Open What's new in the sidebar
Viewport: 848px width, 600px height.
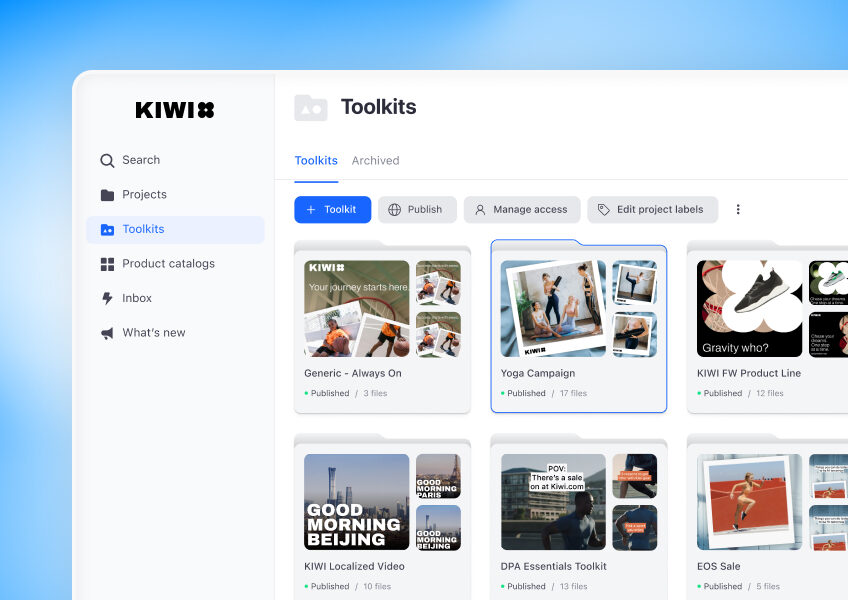[175, 333]
